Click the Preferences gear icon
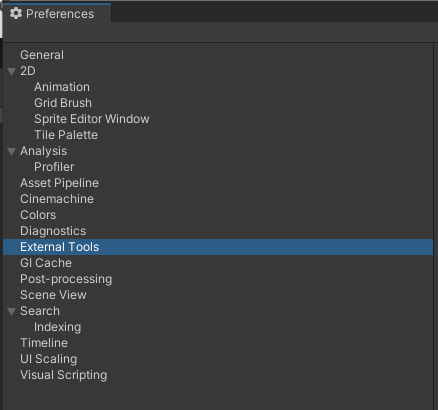This screenshot has height=410, width=438. coord(16,13)
